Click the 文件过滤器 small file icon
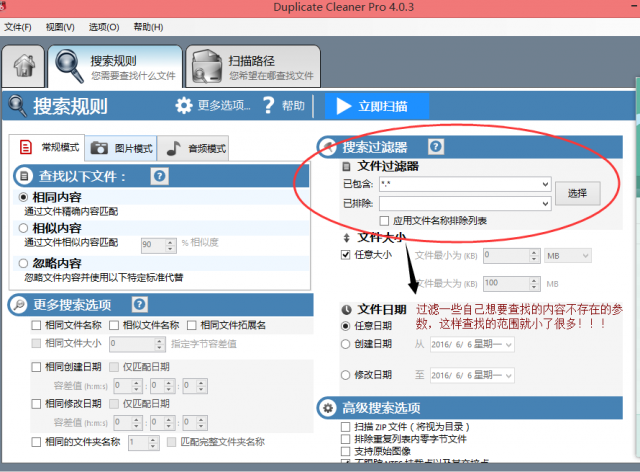This screenshot has height=472, width=640. tap(346, 167)
